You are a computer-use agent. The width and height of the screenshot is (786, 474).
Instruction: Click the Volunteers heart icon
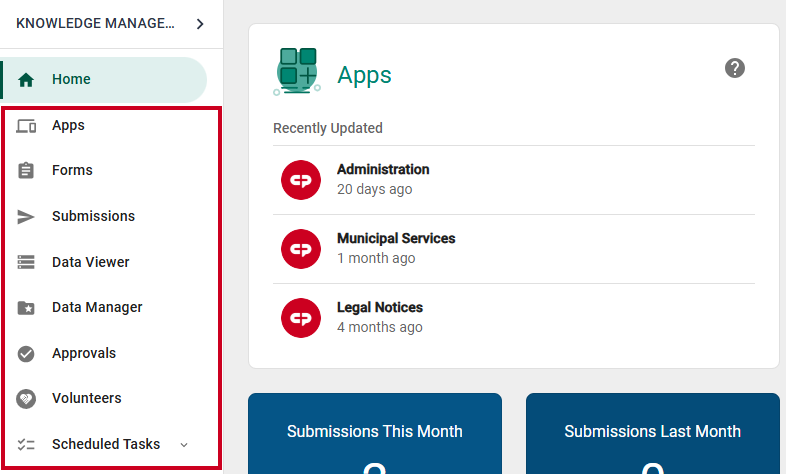[26, 399]
